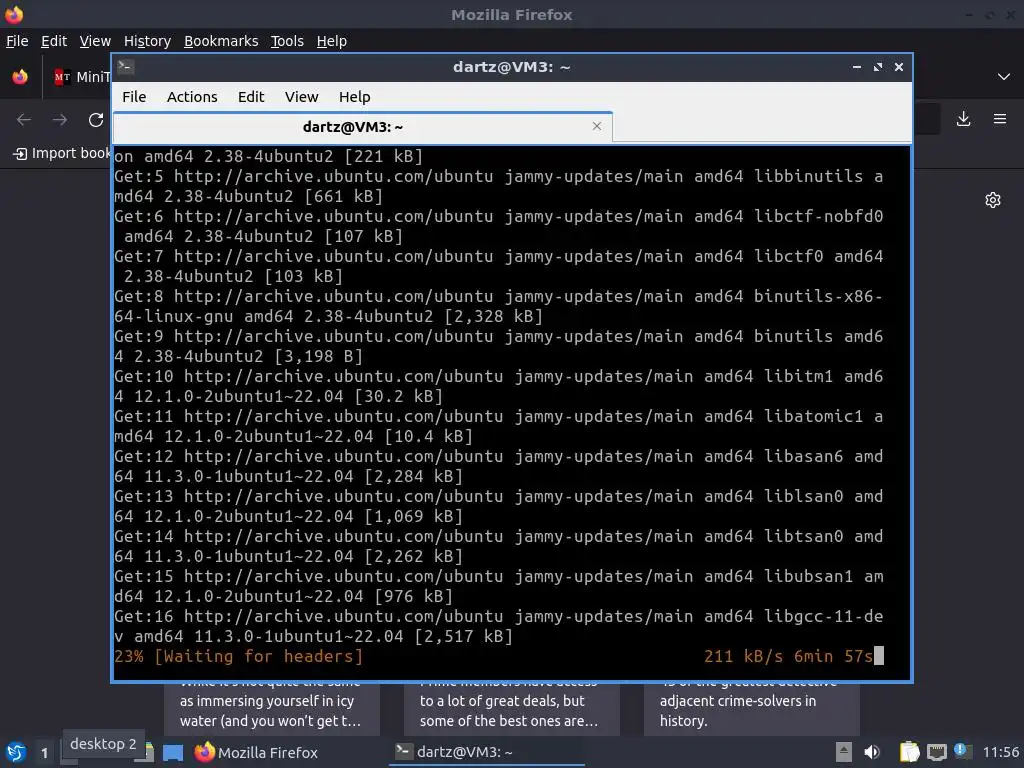
Task: Open the clipboard manager tray icon
Action: pos(909,752)
